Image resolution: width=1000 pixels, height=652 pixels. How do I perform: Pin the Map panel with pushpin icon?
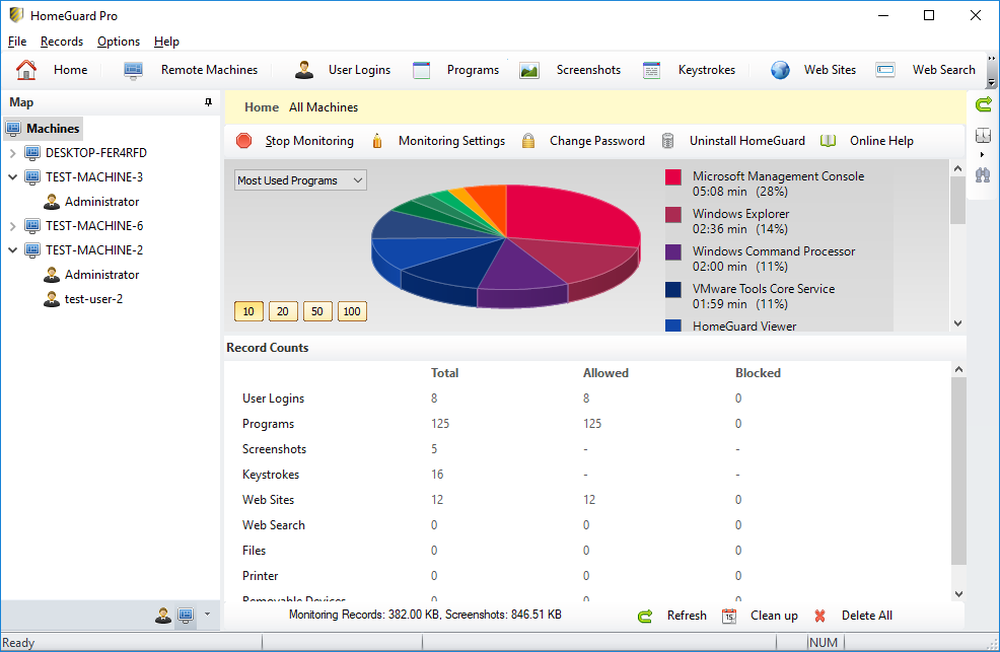pos(208,102)
